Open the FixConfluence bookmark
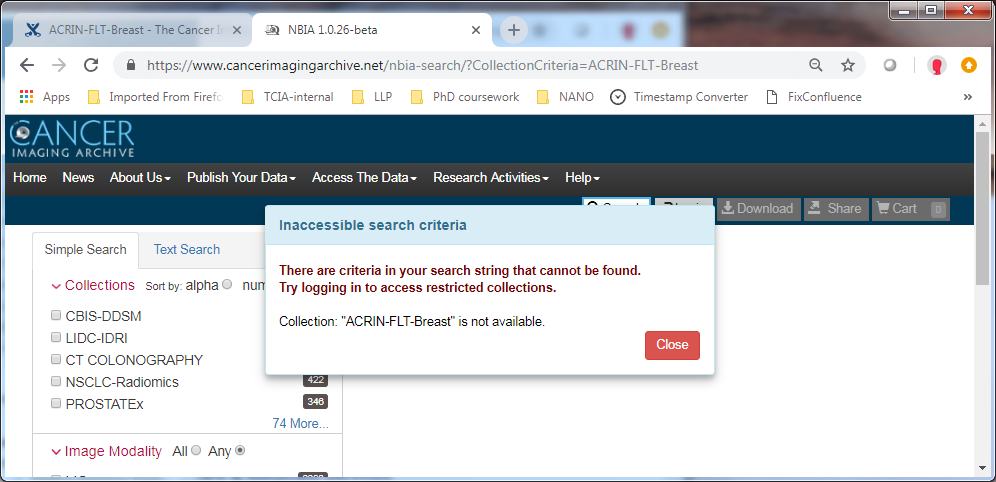Viewport: 996px width, 482px height. click(x=814, y=97)
